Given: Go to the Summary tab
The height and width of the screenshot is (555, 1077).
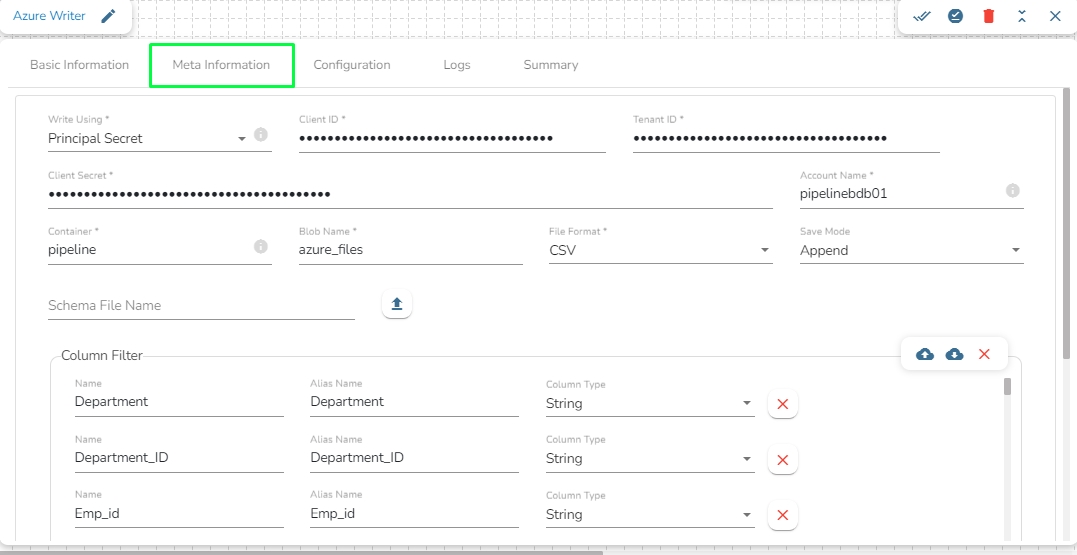Looking at the screenshot, I should [550, 65].
